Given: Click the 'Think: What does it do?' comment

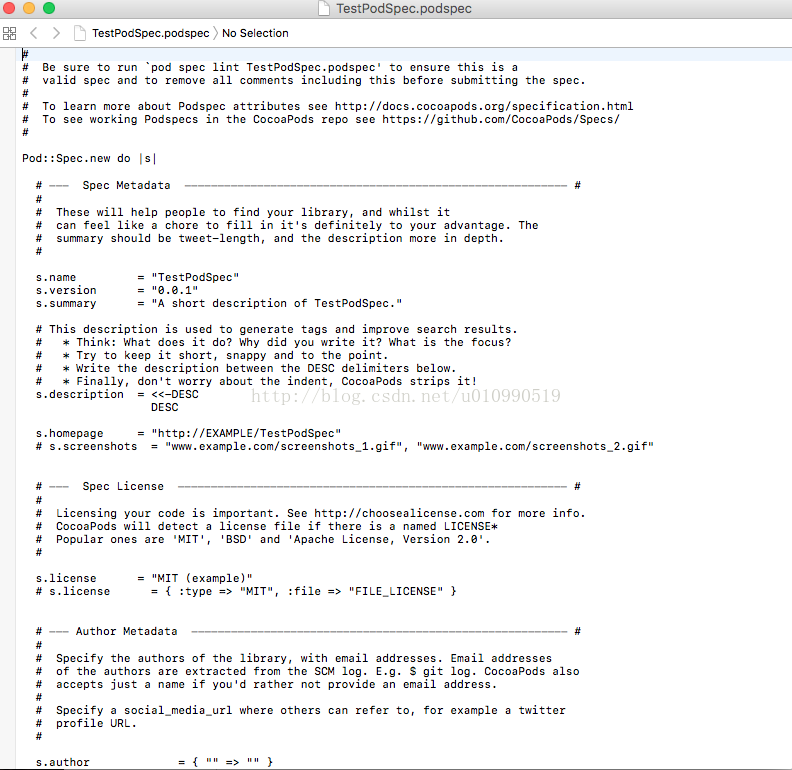Looking at the screenshot, I should pyautogui.click(x=273, y=343).
